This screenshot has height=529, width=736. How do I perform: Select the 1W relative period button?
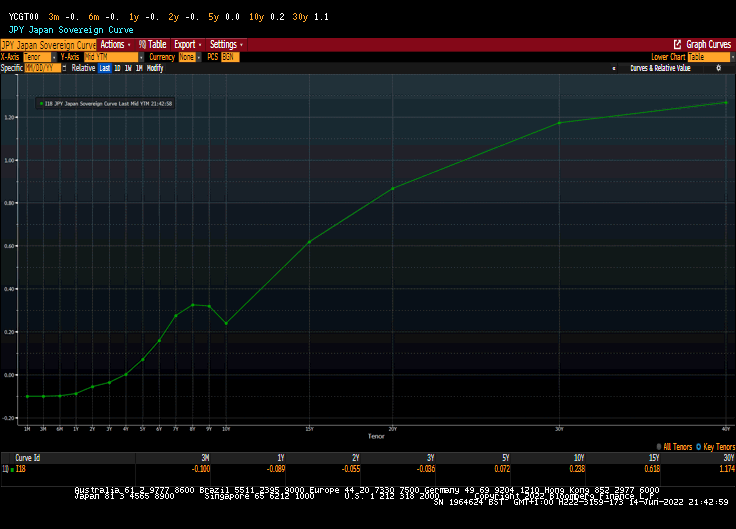click(128, 68)
